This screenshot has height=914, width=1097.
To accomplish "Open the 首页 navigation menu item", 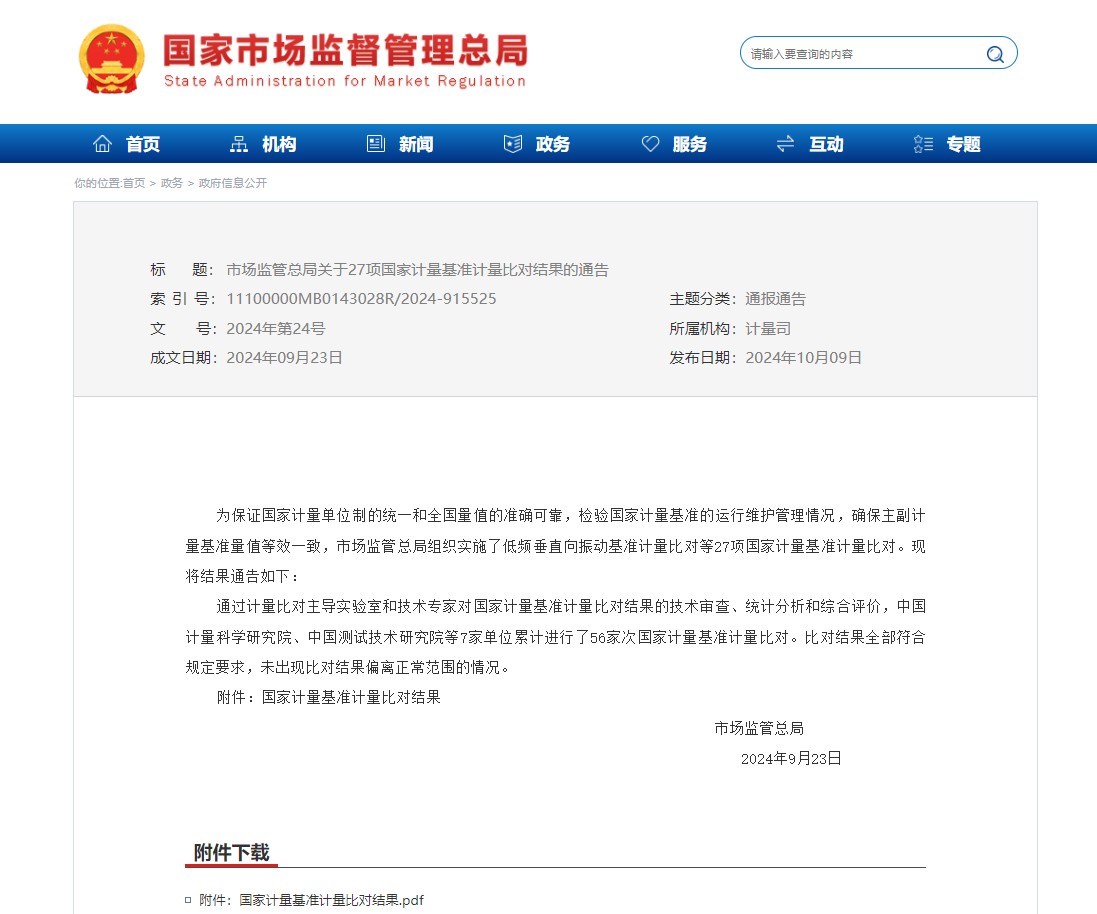I will coord(143,144).
